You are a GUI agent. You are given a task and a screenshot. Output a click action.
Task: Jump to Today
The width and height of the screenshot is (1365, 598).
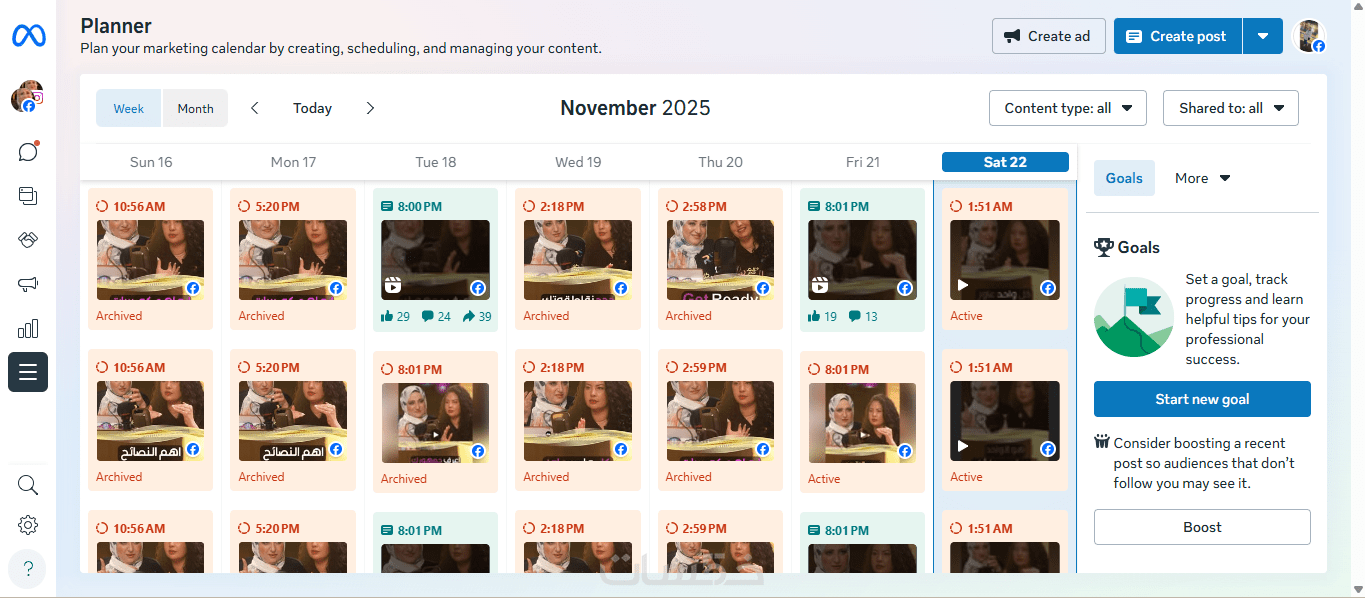(x=312, y=108)
